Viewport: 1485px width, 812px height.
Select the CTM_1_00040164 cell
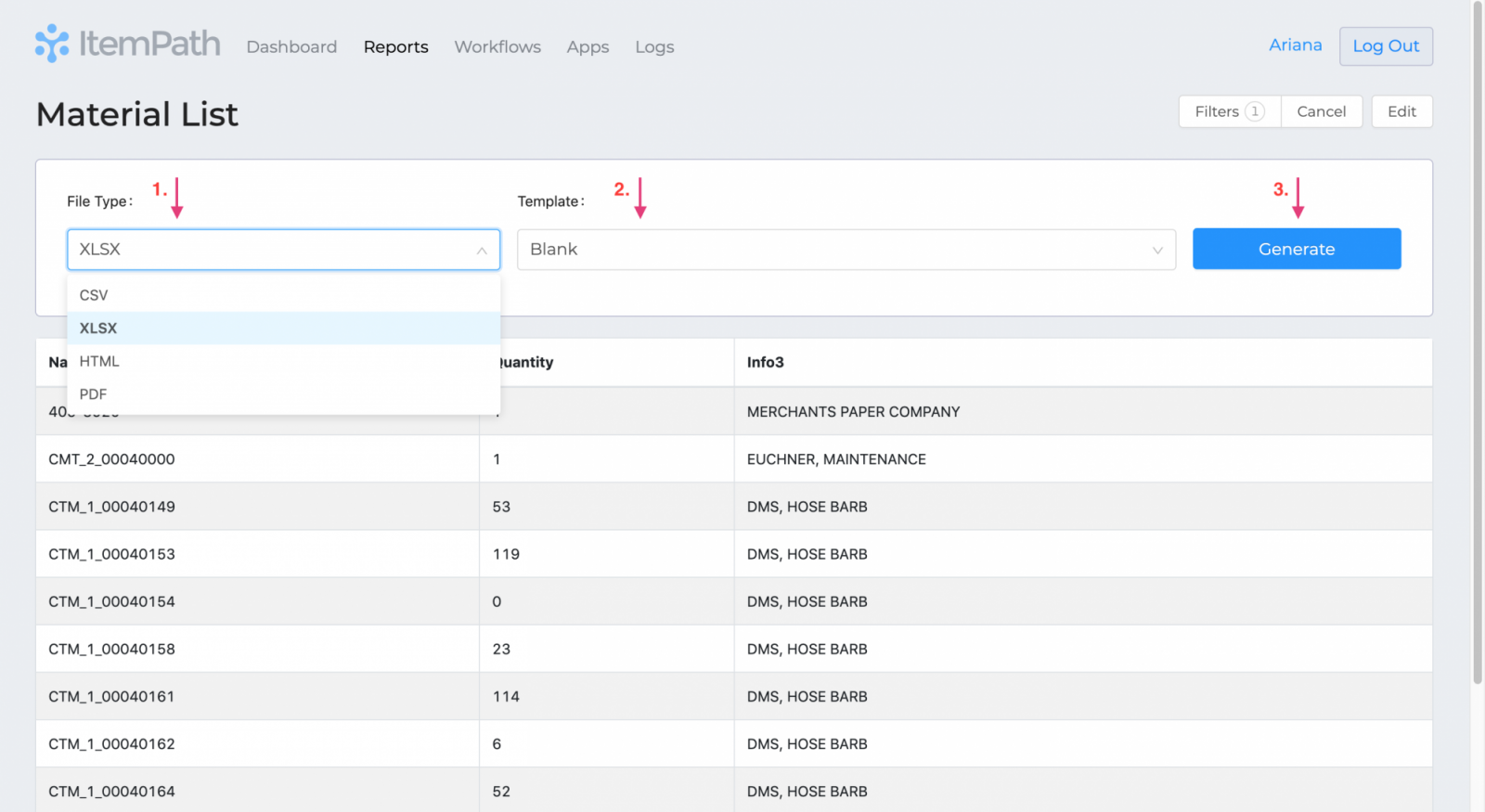(x=257, y=791)
